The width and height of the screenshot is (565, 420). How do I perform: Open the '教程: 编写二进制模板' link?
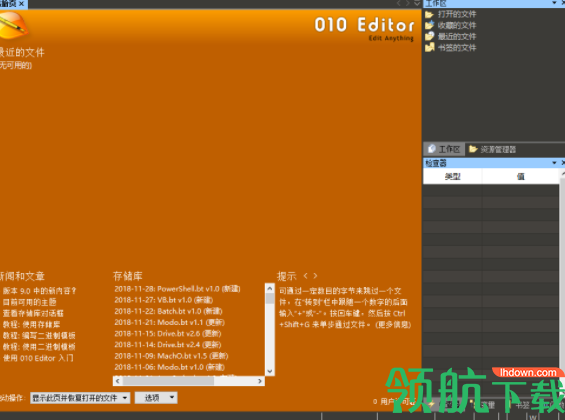[39, 335]
